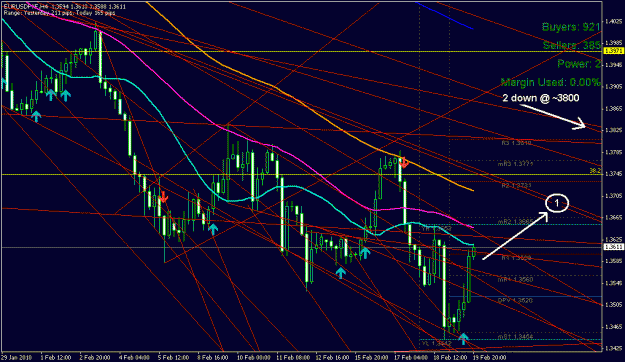Viewport: 625px width, 362px height.
Task: Select the cyan up arrow under 12 Feb 16:00 low
Action: pos(340,273)
